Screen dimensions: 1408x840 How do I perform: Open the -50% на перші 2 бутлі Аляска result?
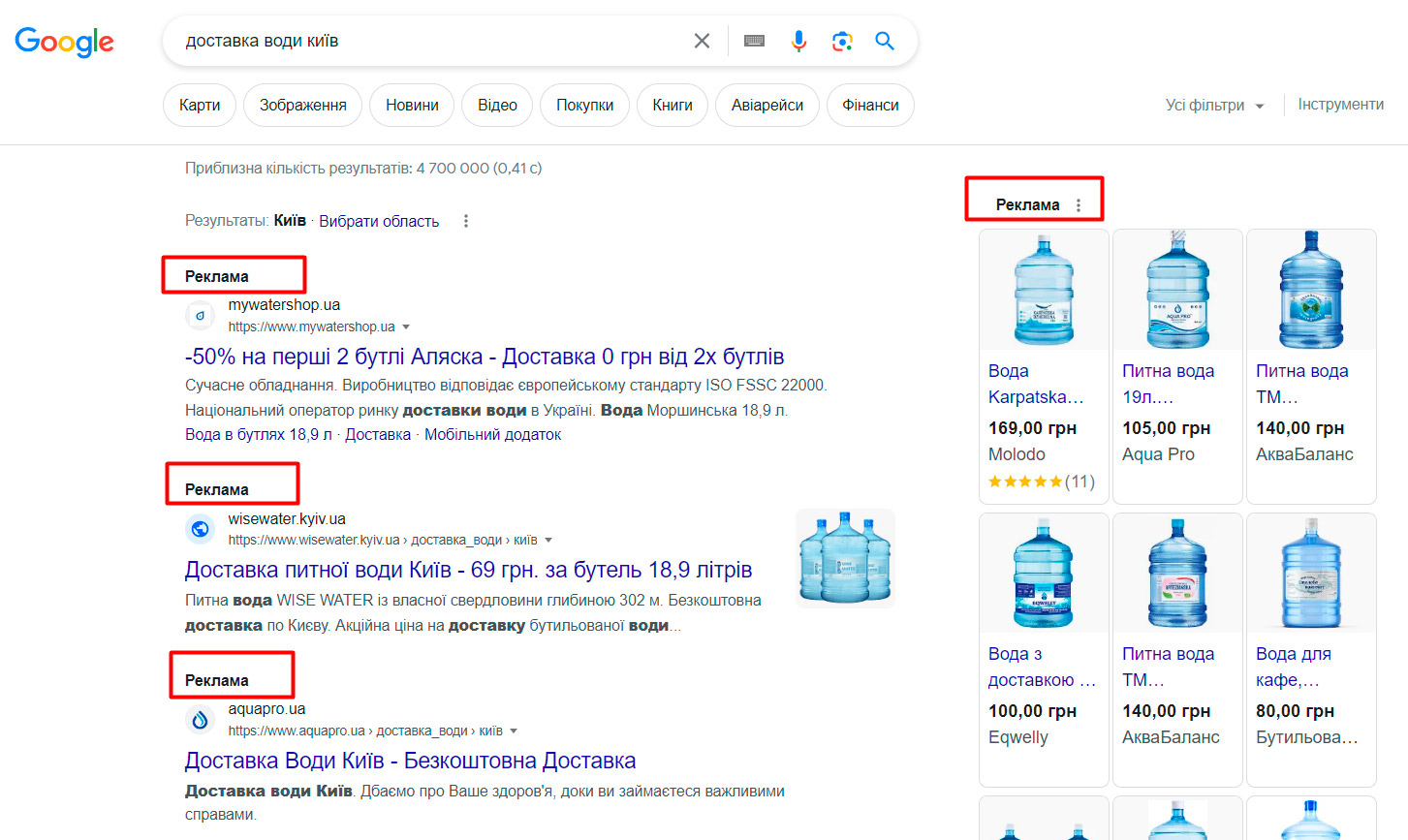(x=485, y=357)
